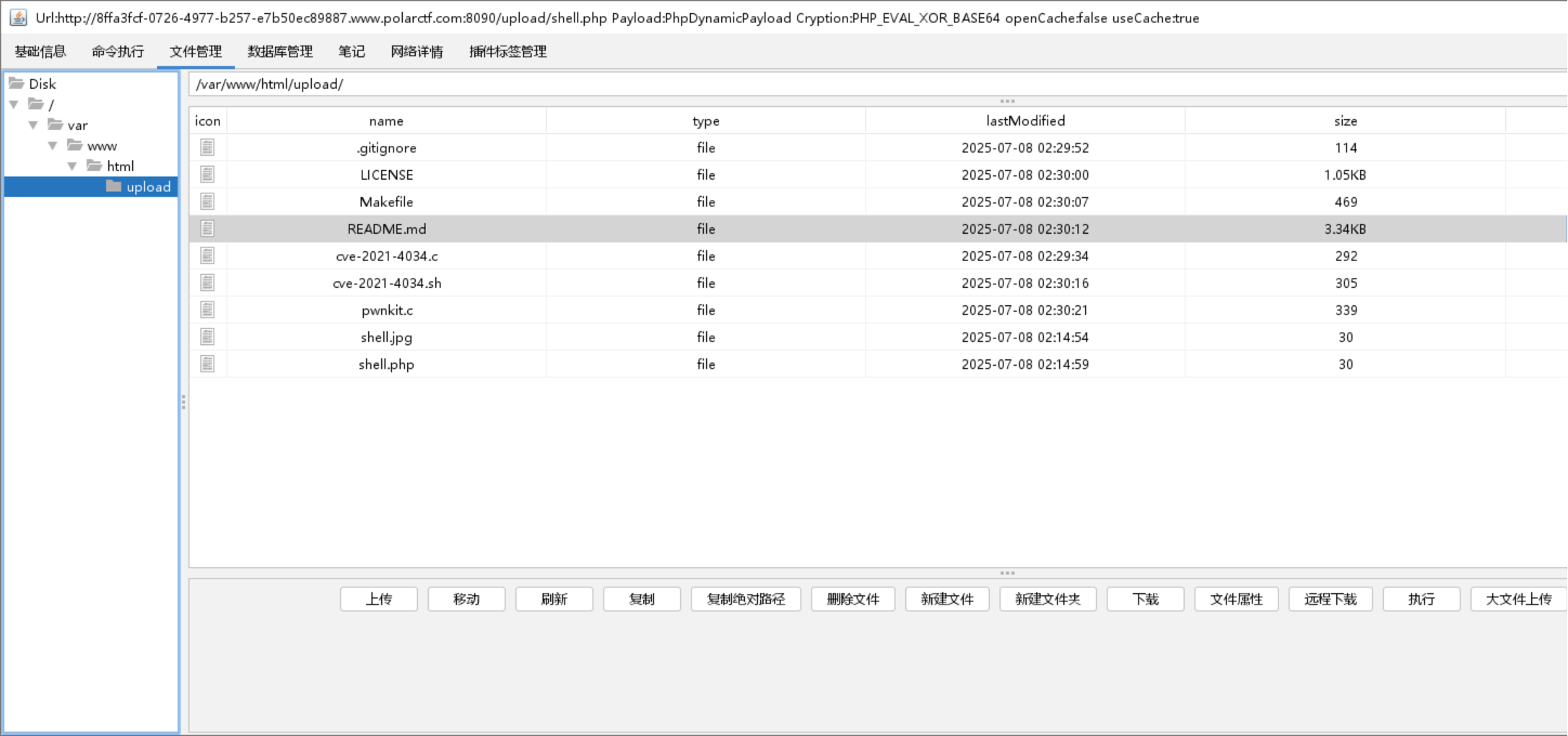Click the file icon beside LICENSE
The image size is (1568, 736).
tap(207, 175)
